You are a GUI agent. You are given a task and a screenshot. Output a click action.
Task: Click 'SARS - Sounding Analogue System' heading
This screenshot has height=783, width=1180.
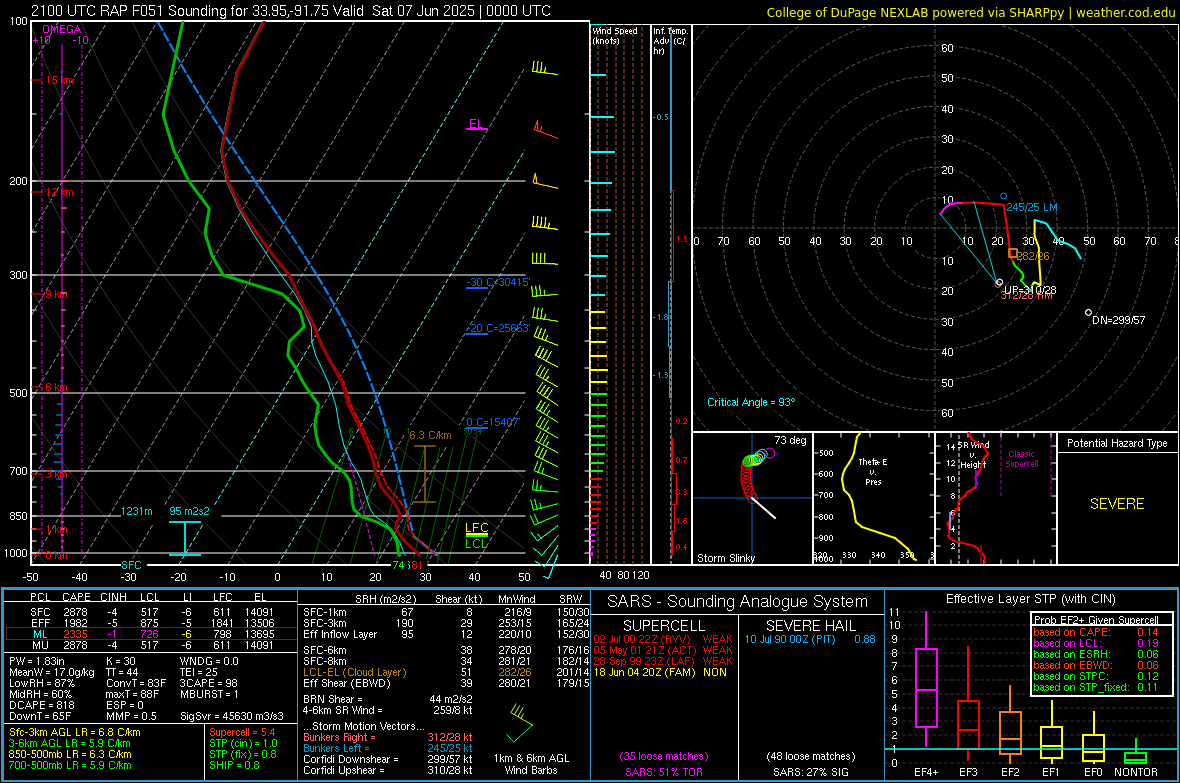(738, 602)
